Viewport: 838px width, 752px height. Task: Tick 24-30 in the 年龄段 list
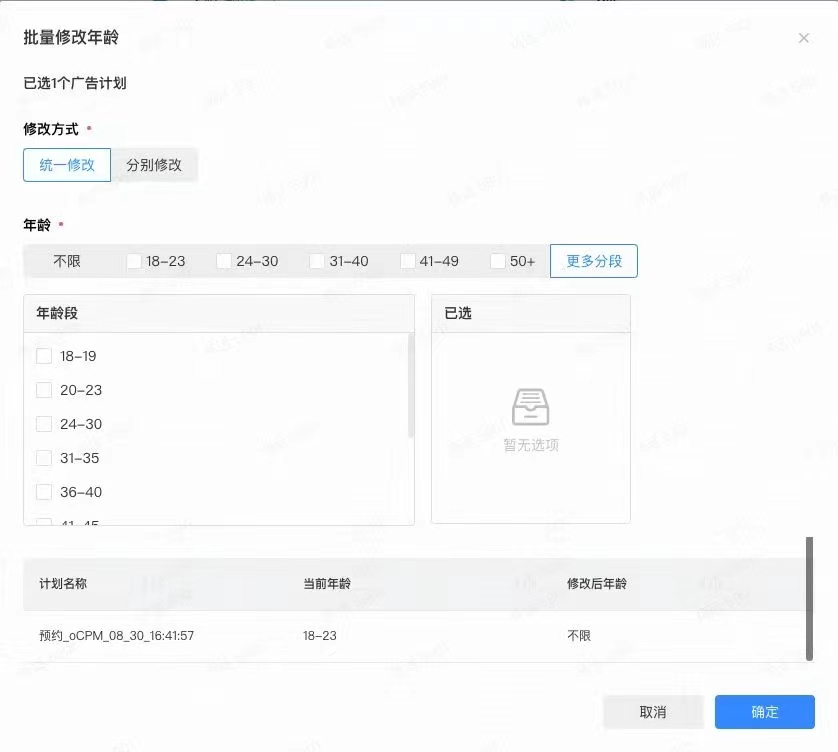(44, 424)
